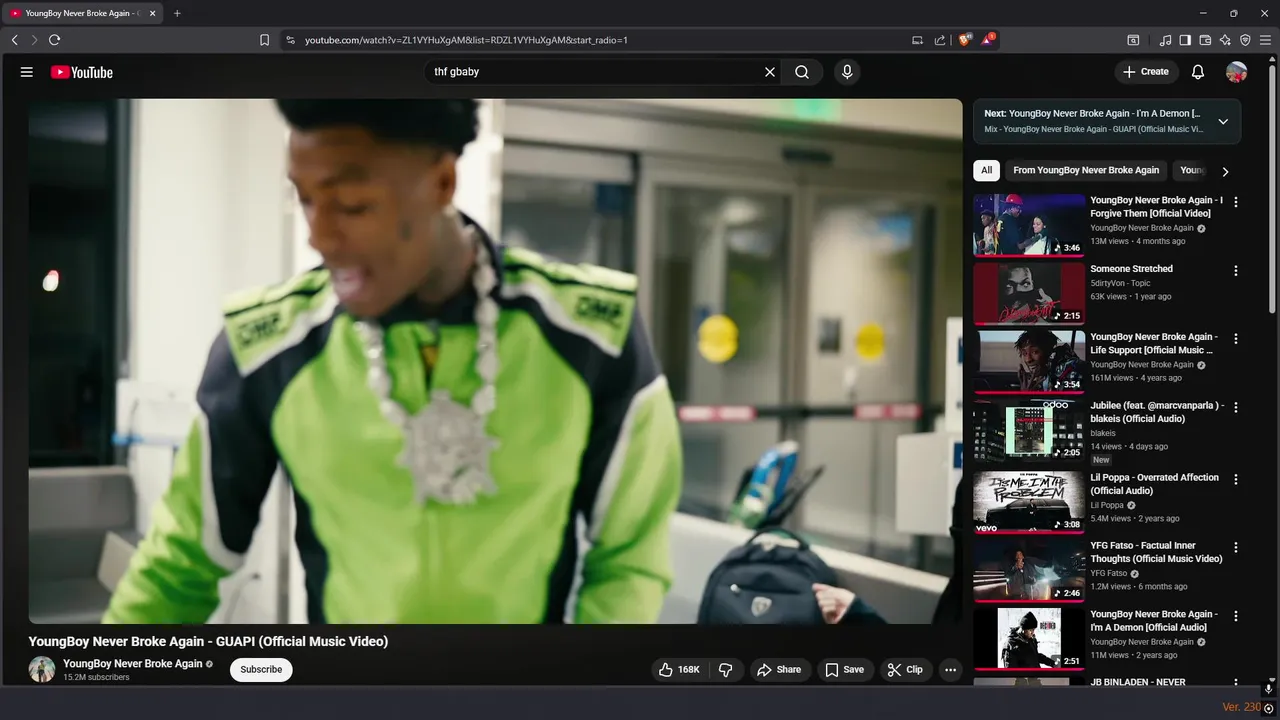Play YFG Fatso Factual Inner Thoughts thumbnail
This screenshot has width=1280, height=720.
pos(1029,571)
